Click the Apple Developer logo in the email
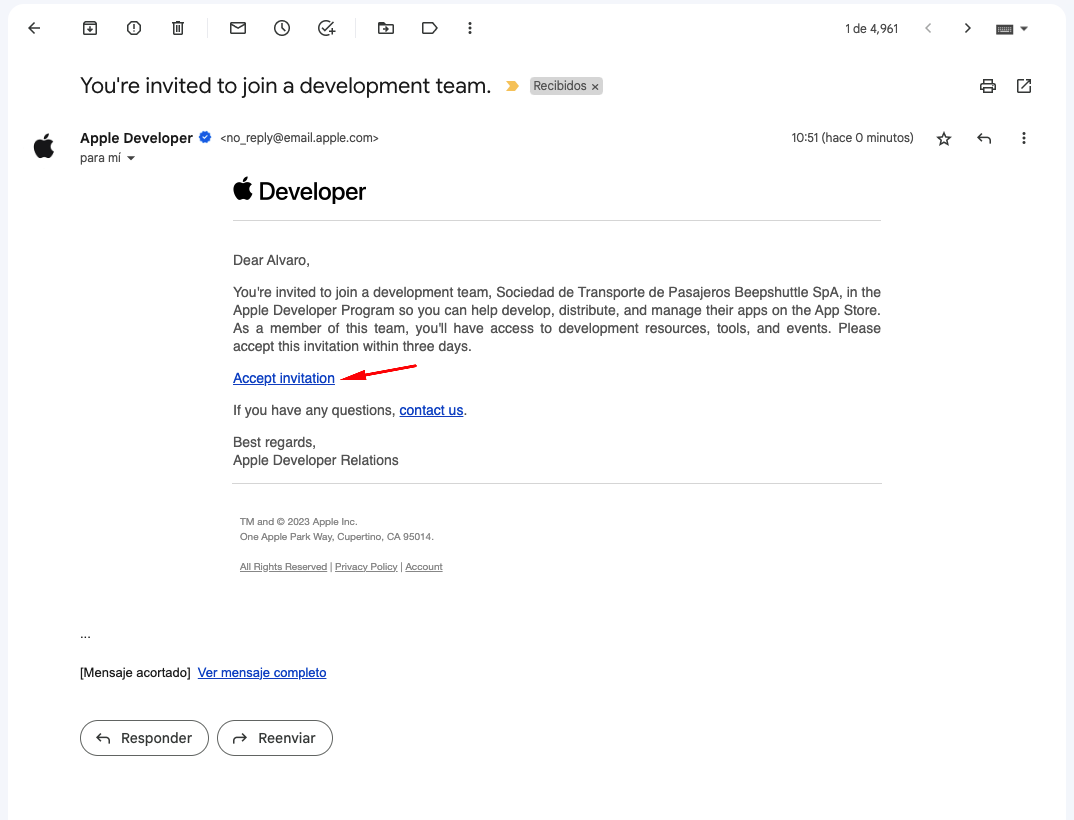The image size is (1074, 820). tap(299, 190)
